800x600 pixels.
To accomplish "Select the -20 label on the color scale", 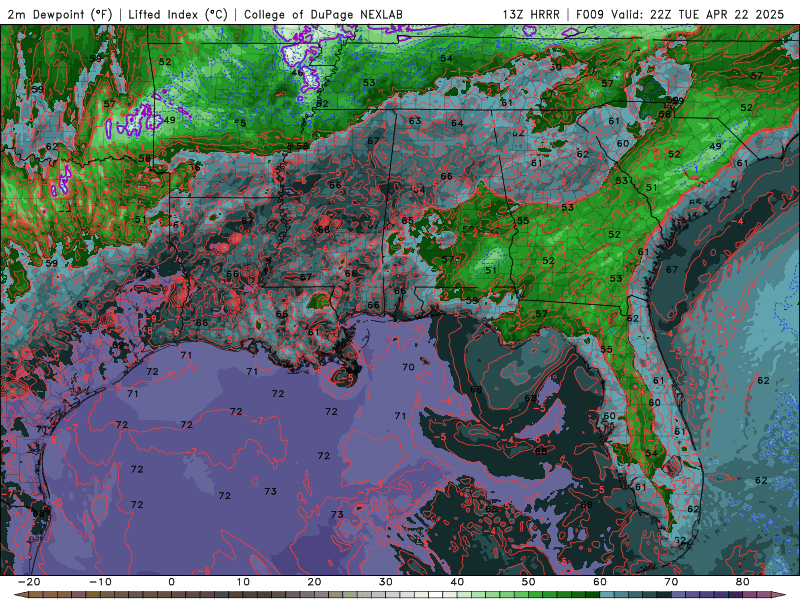I will pyautogui.click(x=29, y=582).
